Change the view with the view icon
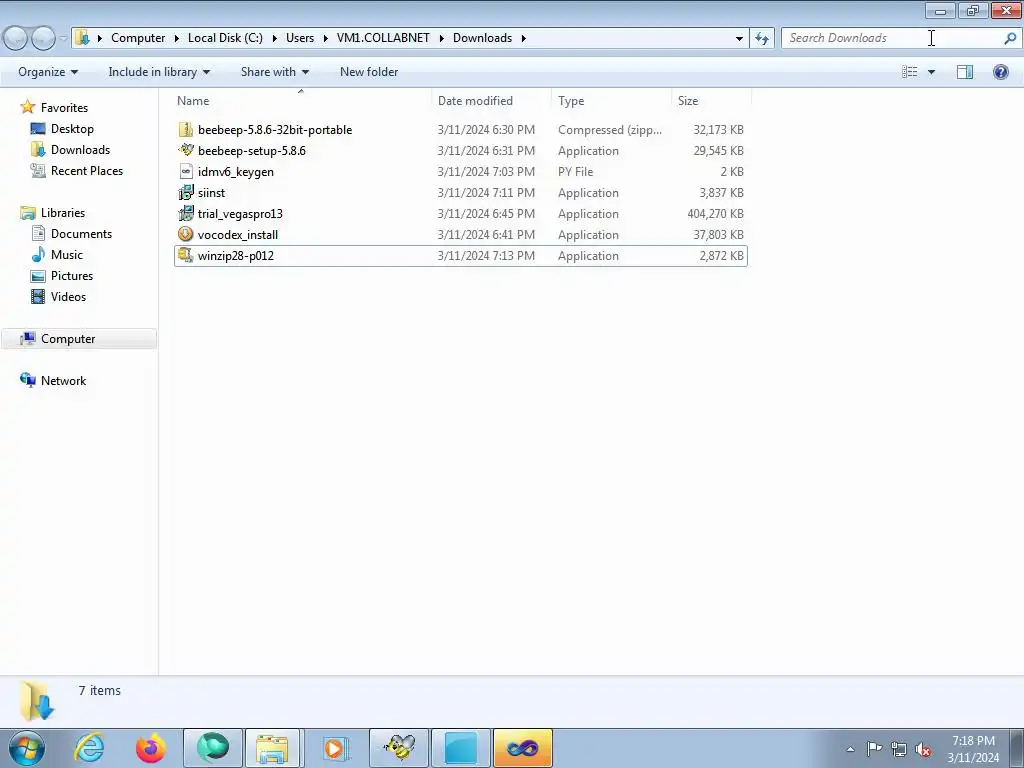Screen dimensions: 1024x768 (x=910, y=72)
